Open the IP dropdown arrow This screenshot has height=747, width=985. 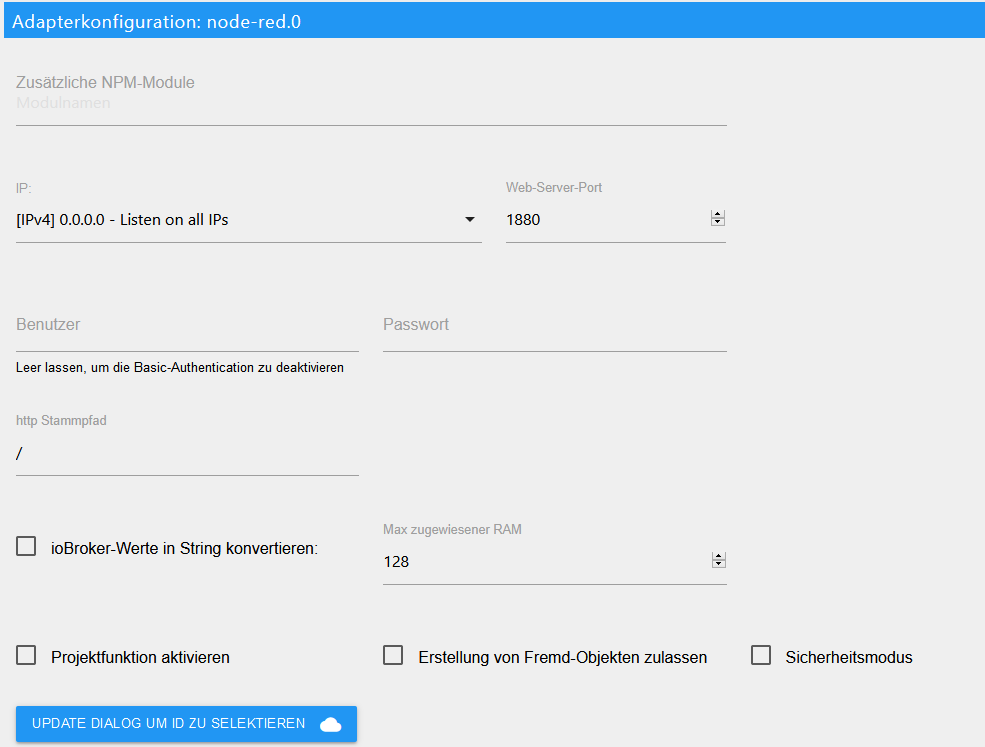click(470, 220)
